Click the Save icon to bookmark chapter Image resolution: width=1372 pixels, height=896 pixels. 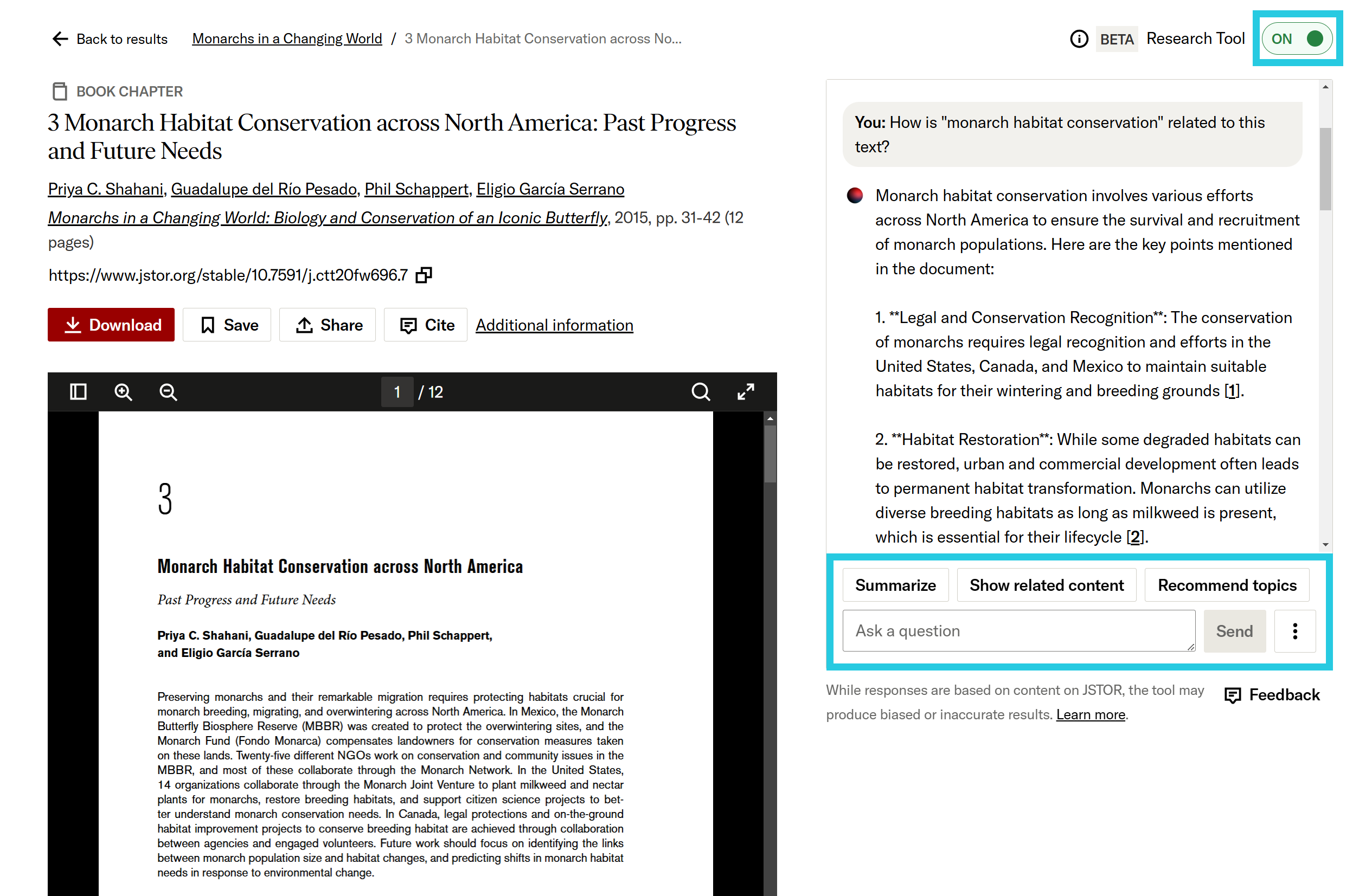point(228,325)
